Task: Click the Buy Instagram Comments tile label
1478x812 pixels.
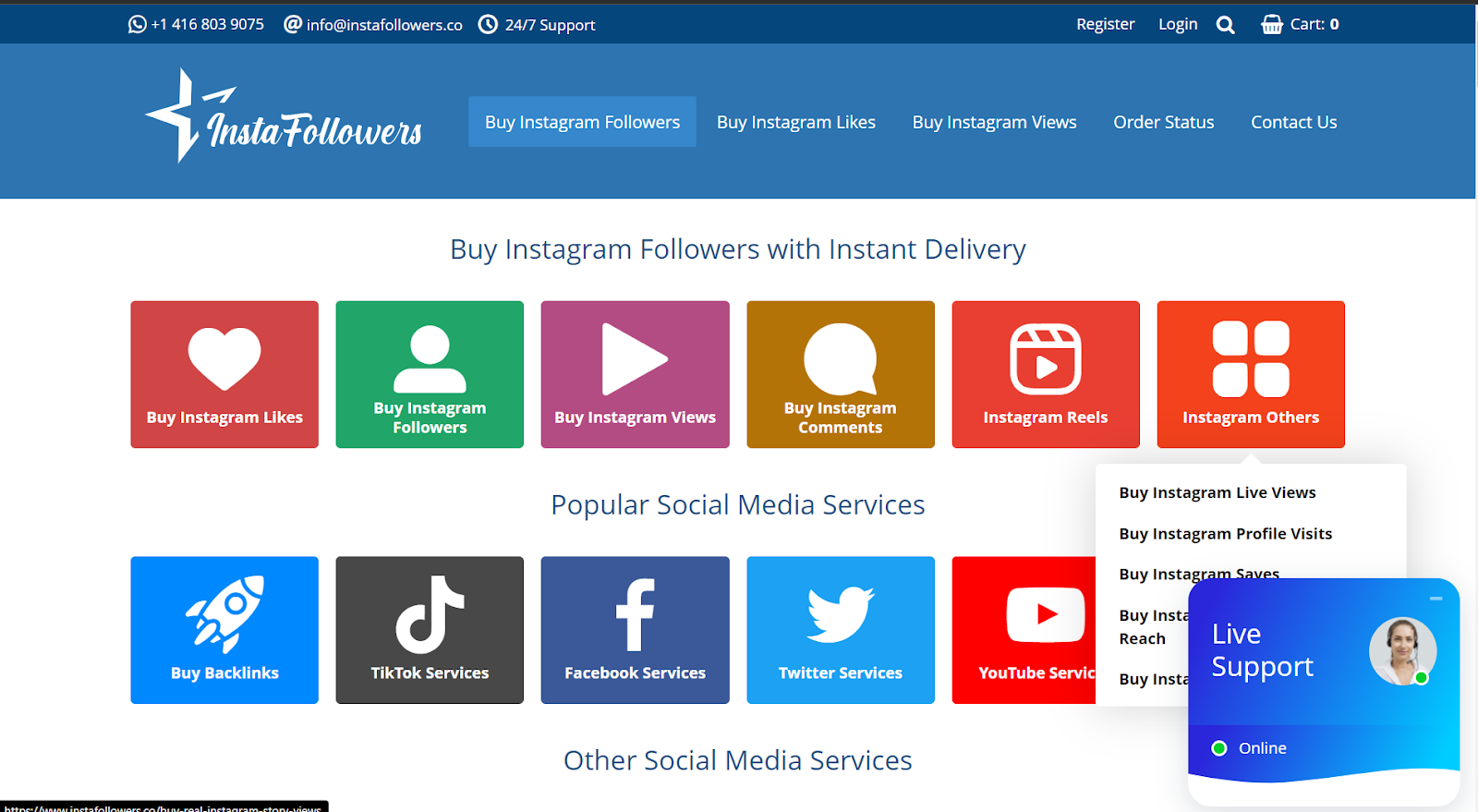Action: [x=840, y=418]
